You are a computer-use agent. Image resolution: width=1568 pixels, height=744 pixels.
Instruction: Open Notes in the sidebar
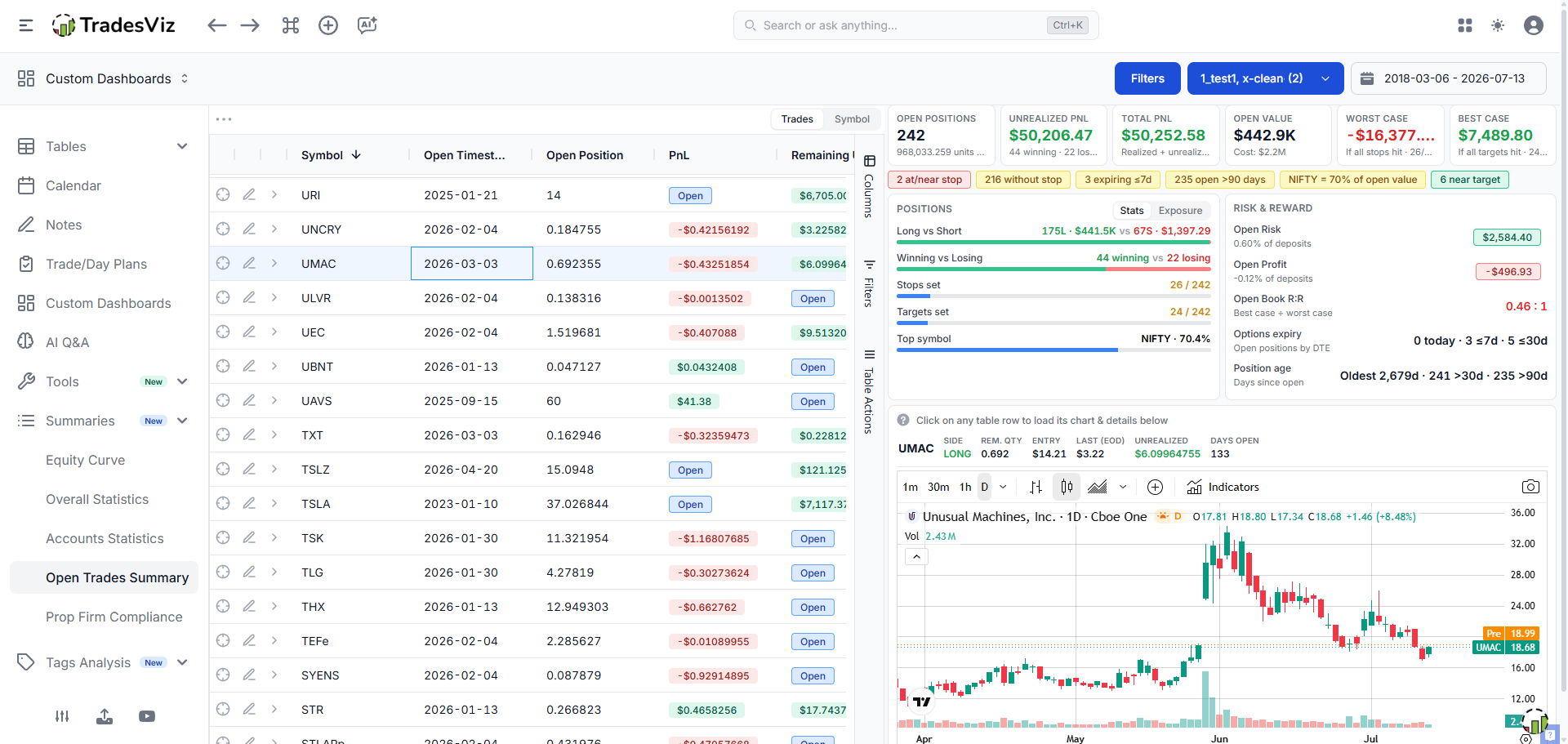tap(64, 225)
